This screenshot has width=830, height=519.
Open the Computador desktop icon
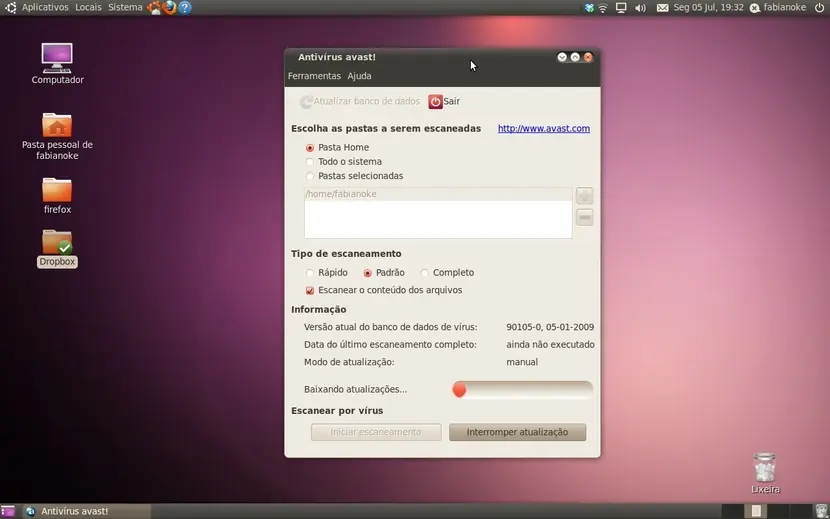57,63
